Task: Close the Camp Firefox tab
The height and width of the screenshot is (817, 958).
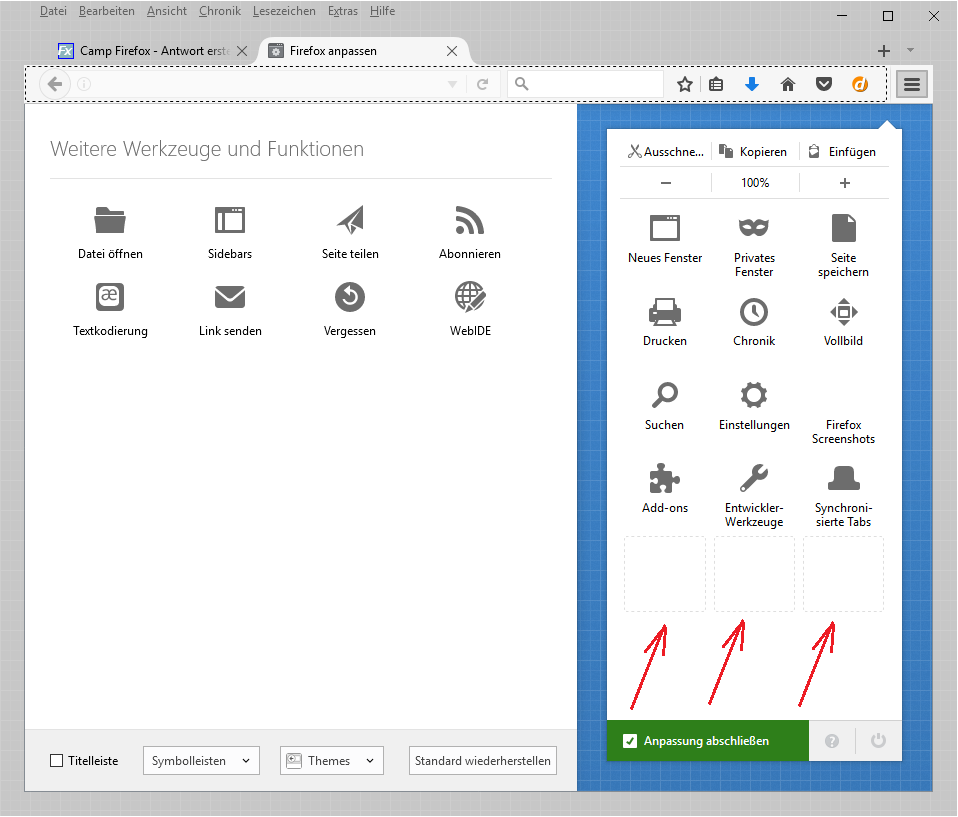Action: tap(242, 51)
